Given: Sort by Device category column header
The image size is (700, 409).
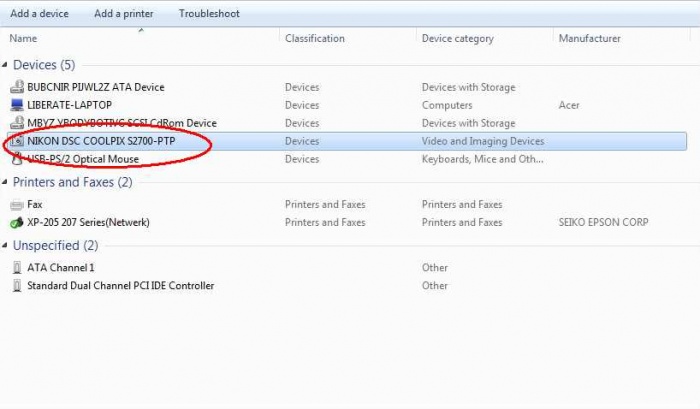Looking at the screenshot, I should (457, 38).
